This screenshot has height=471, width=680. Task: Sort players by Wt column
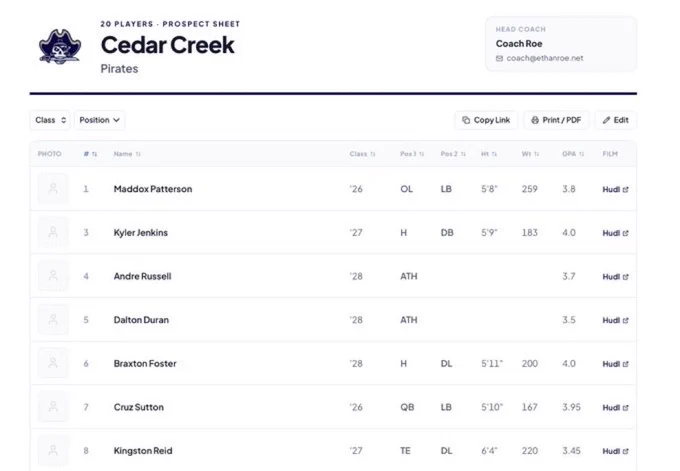tap(530, 154)
